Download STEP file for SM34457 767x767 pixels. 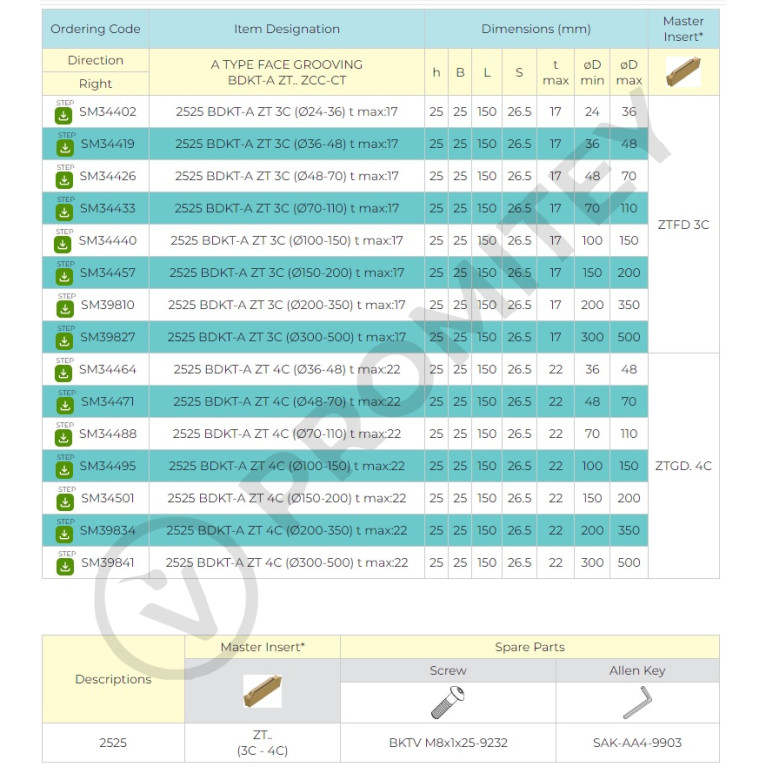64,276
